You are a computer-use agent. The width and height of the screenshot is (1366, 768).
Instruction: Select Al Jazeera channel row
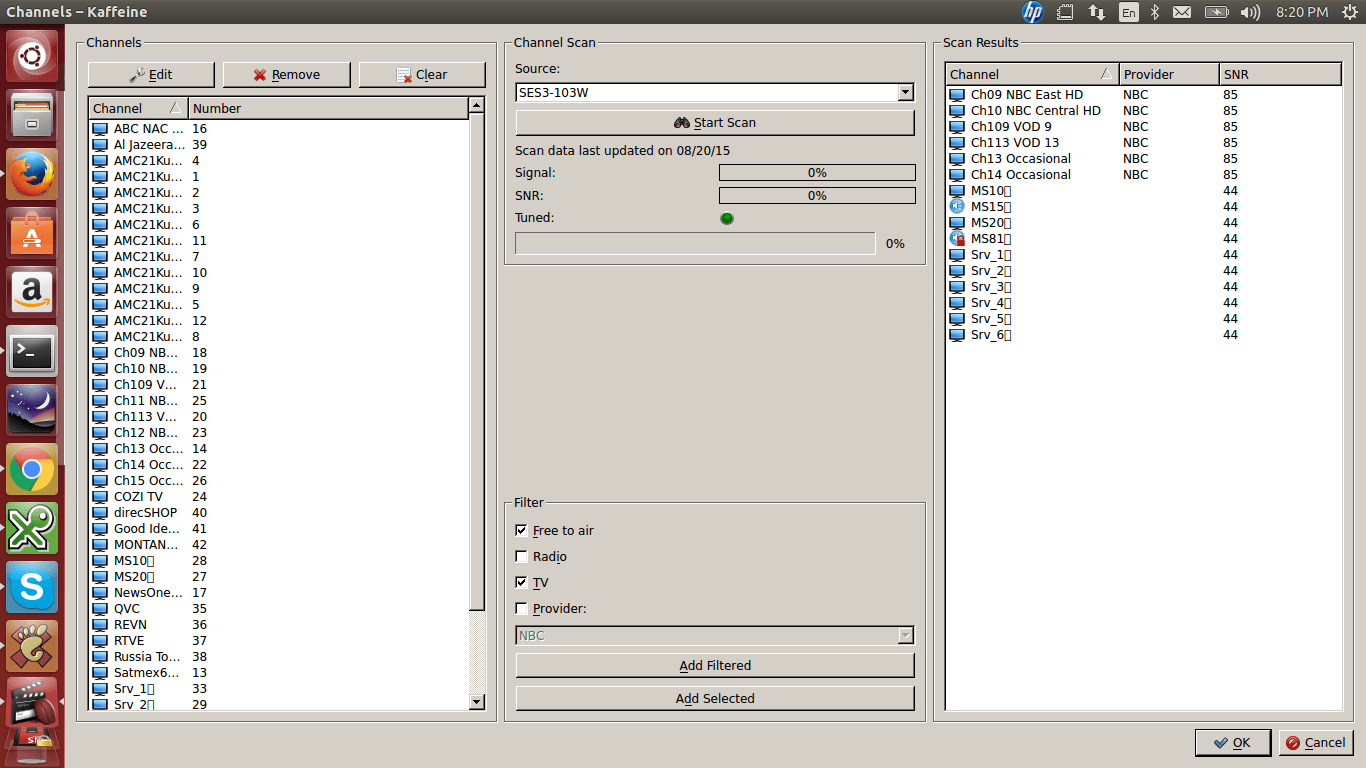point(279,144)
